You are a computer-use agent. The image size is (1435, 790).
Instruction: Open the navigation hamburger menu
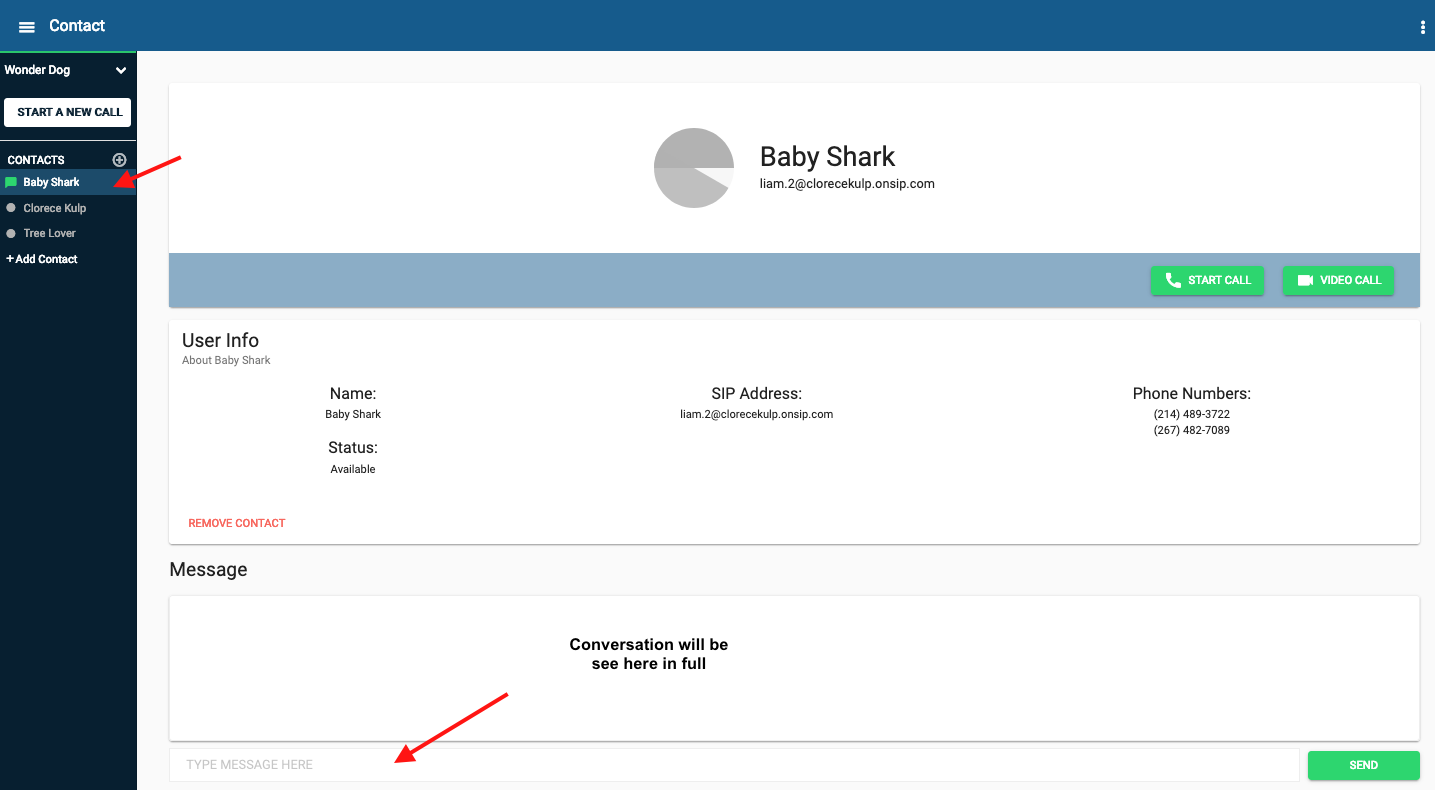click(x=26, y=26)
